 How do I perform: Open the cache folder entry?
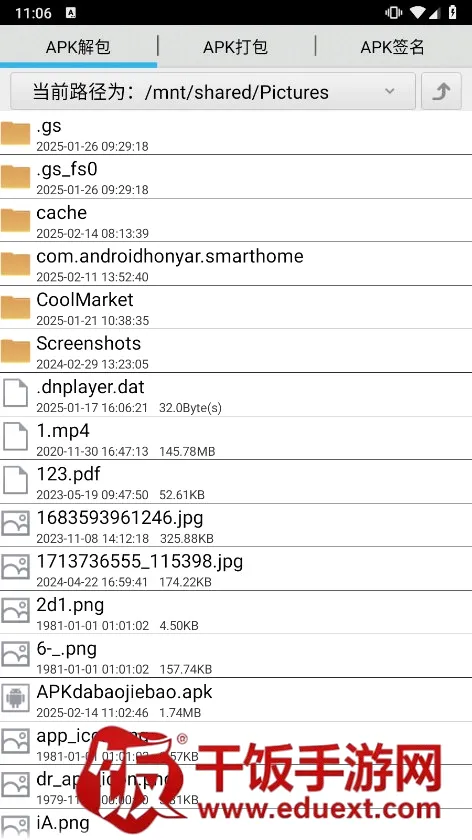click(236, 220)
